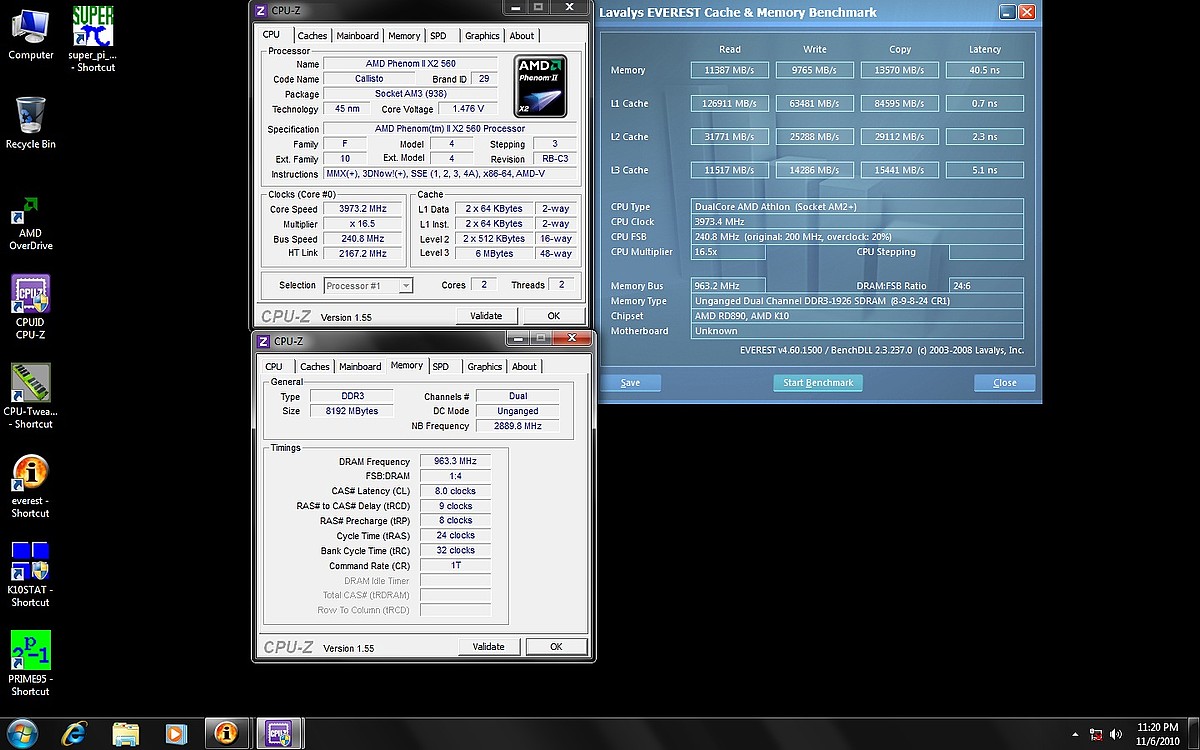Viewport: 1200px width, 750px height.
Task: Select the CPUID CPU-Z desktop icon
Action: 30,308
